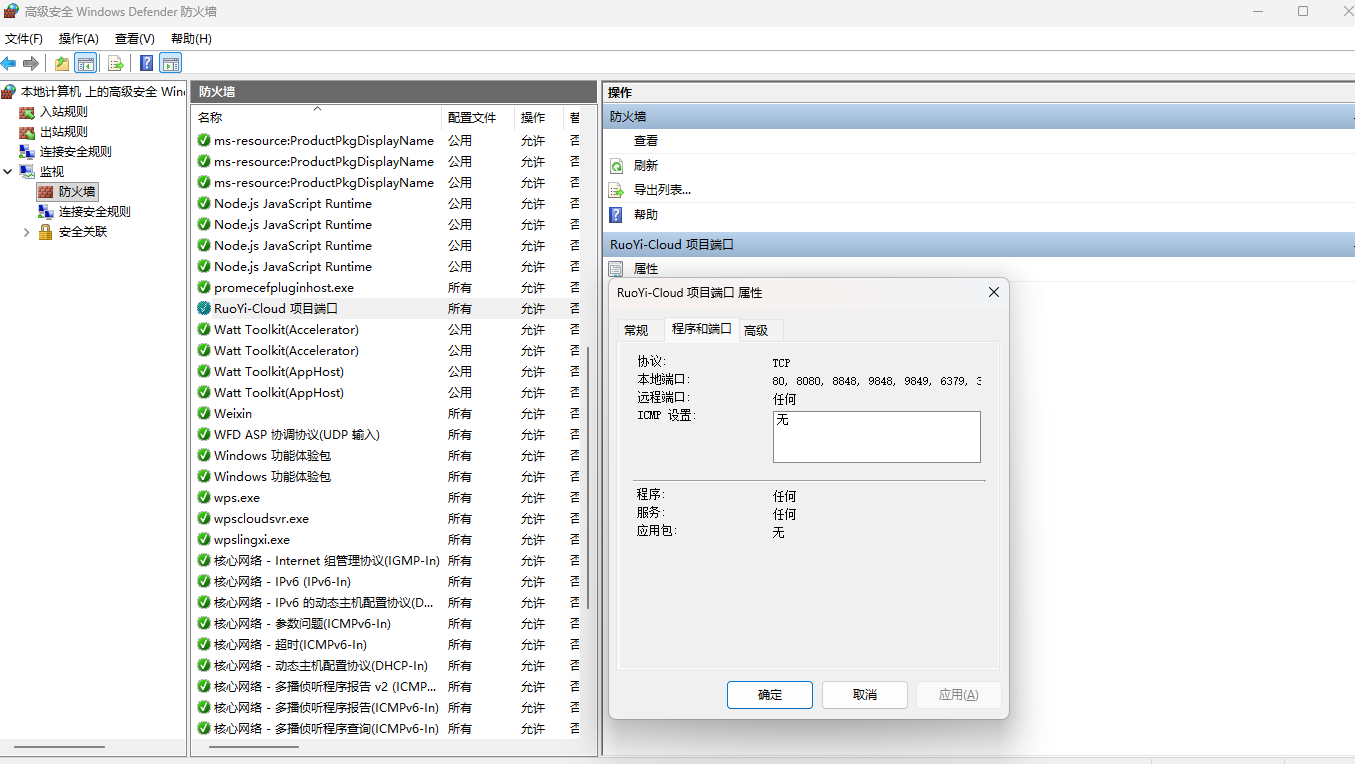Screen dimensions: 1355x764
Task: Click the vertical scrollbar of the rules list
Action: click(x=590, y=478)
